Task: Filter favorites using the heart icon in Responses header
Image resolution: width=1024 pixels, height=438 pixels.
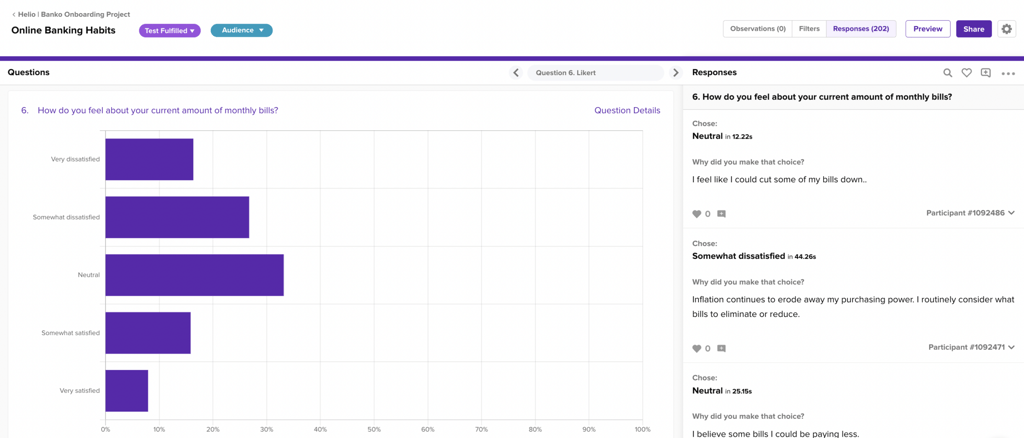Action: tap(966, 73)
